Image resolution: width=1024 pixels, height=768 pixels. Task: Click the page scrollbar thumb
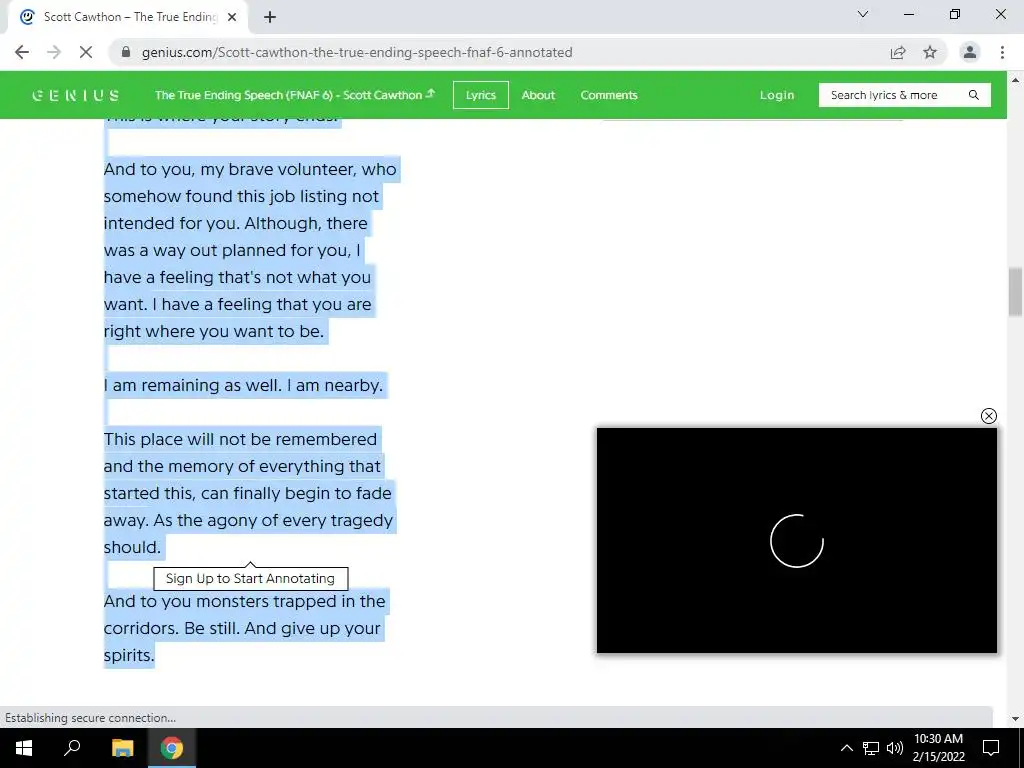(x=1015, y=292)
